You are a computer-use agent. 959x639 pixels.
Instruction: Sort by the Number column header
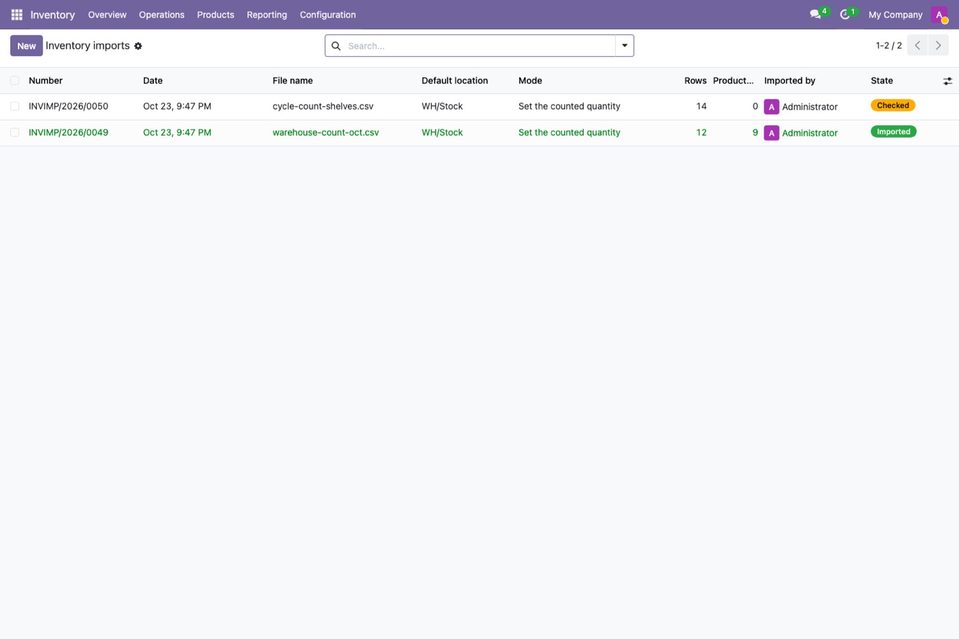coord(45,81)
